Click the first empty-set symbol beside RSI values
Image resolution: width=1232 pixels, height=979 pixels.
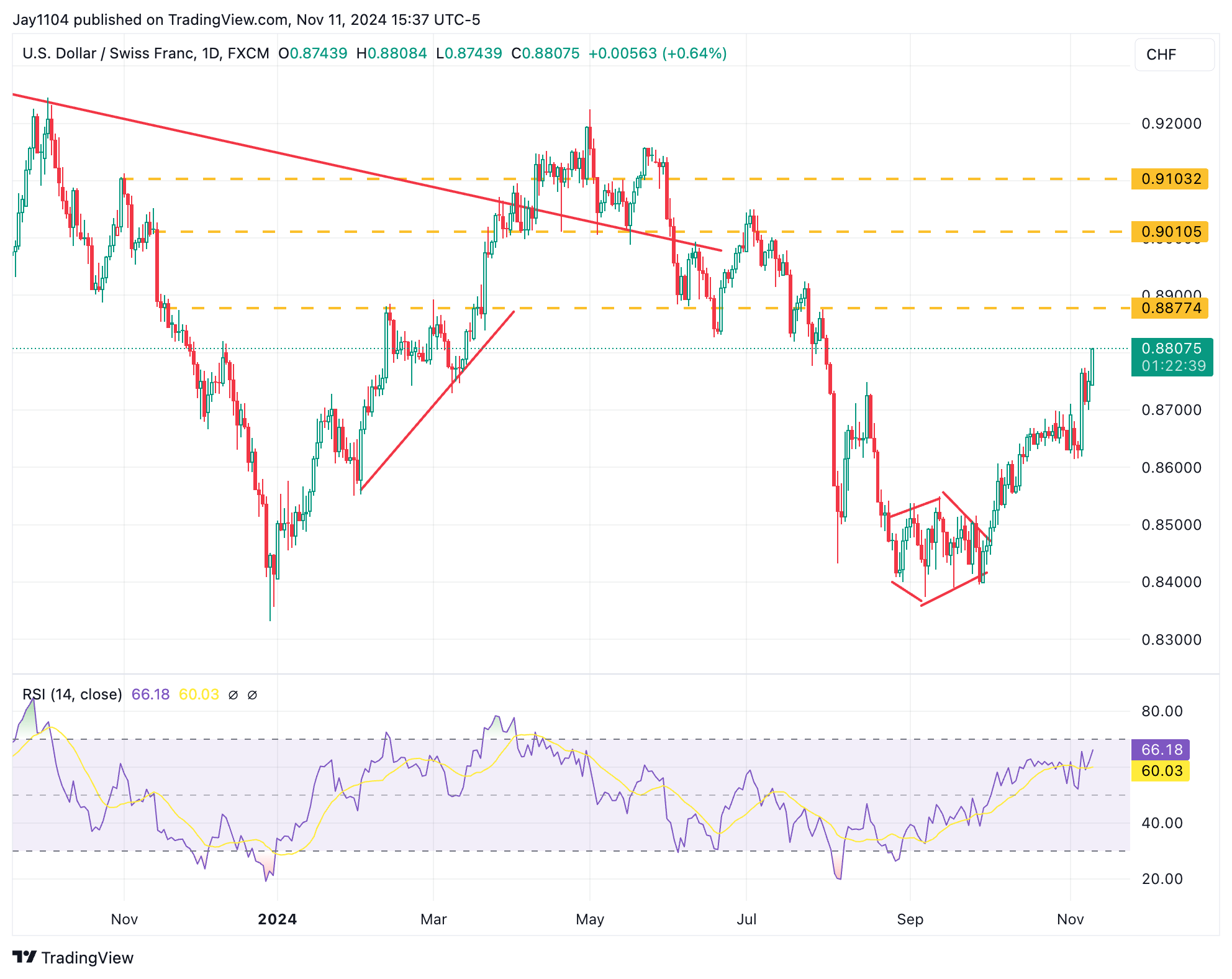pos(233,694)
